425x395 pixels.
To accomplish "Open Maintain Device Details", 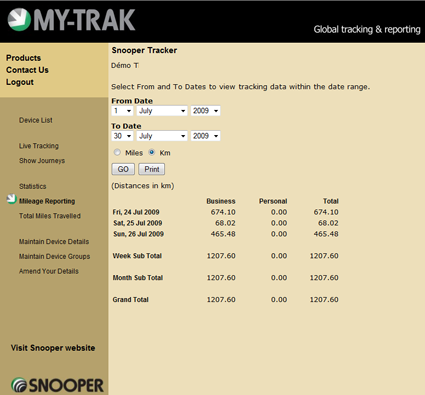I will (x=54, y=241).
